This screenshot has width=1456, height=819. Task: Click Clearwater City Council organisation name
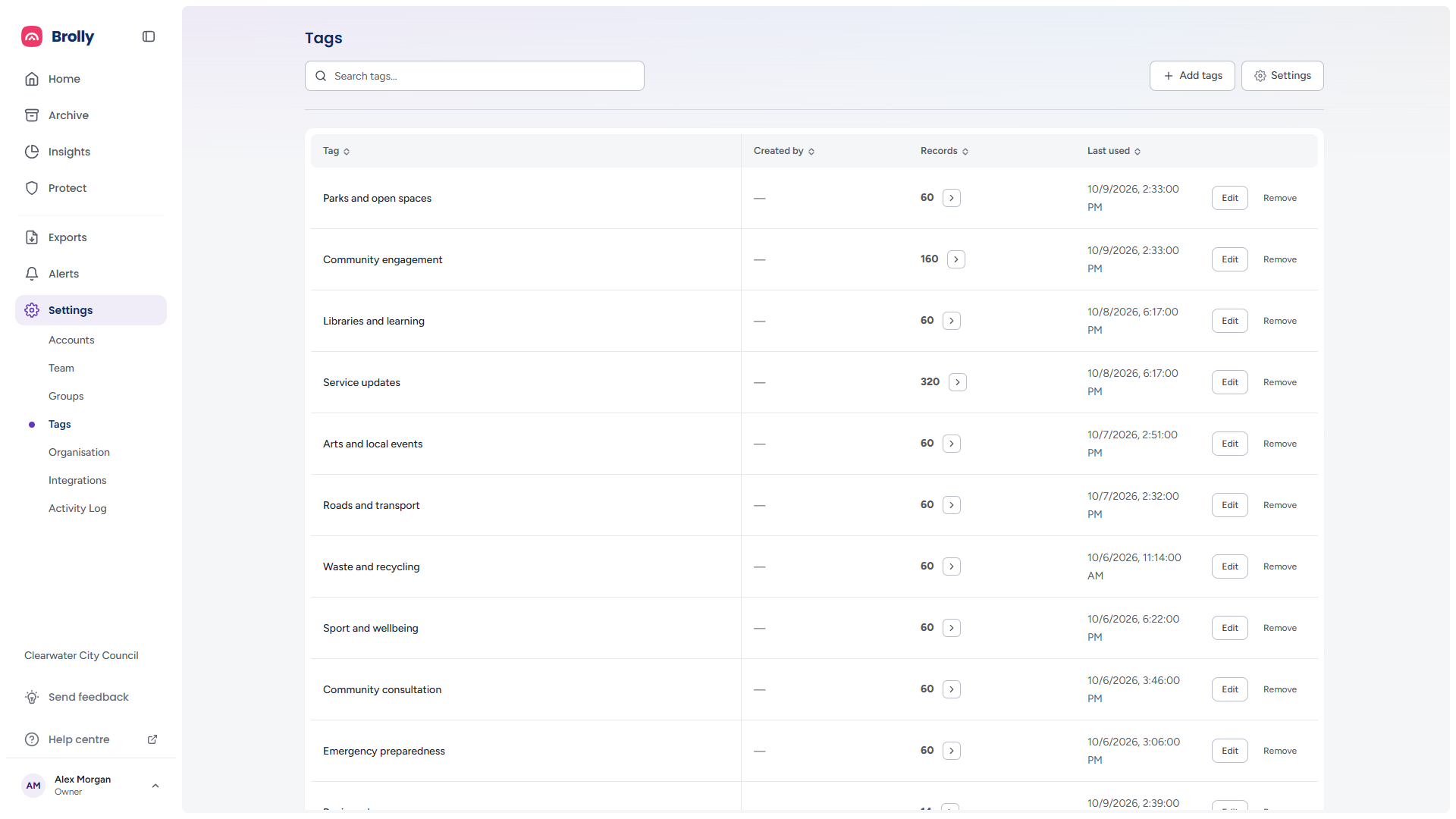click(x=81, y=655)
